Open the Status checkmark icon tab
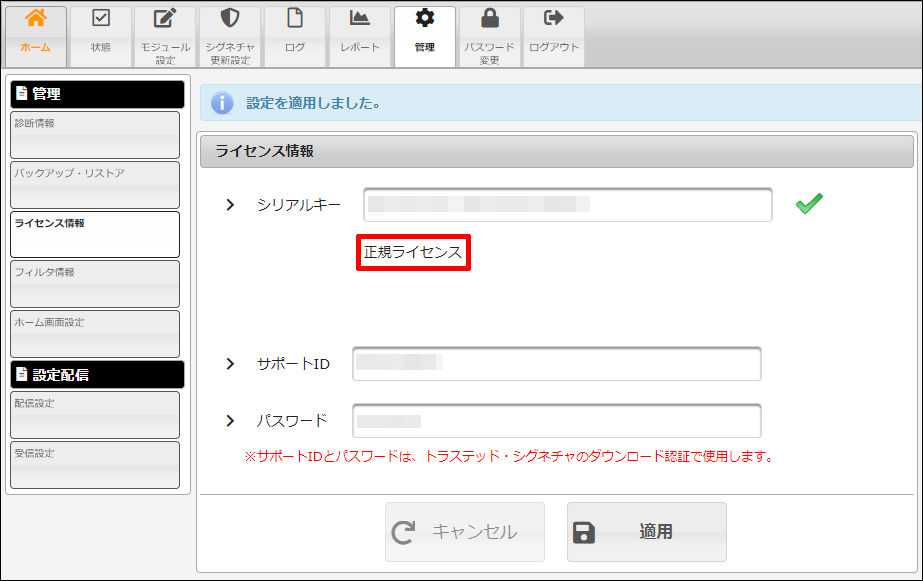 101,18
